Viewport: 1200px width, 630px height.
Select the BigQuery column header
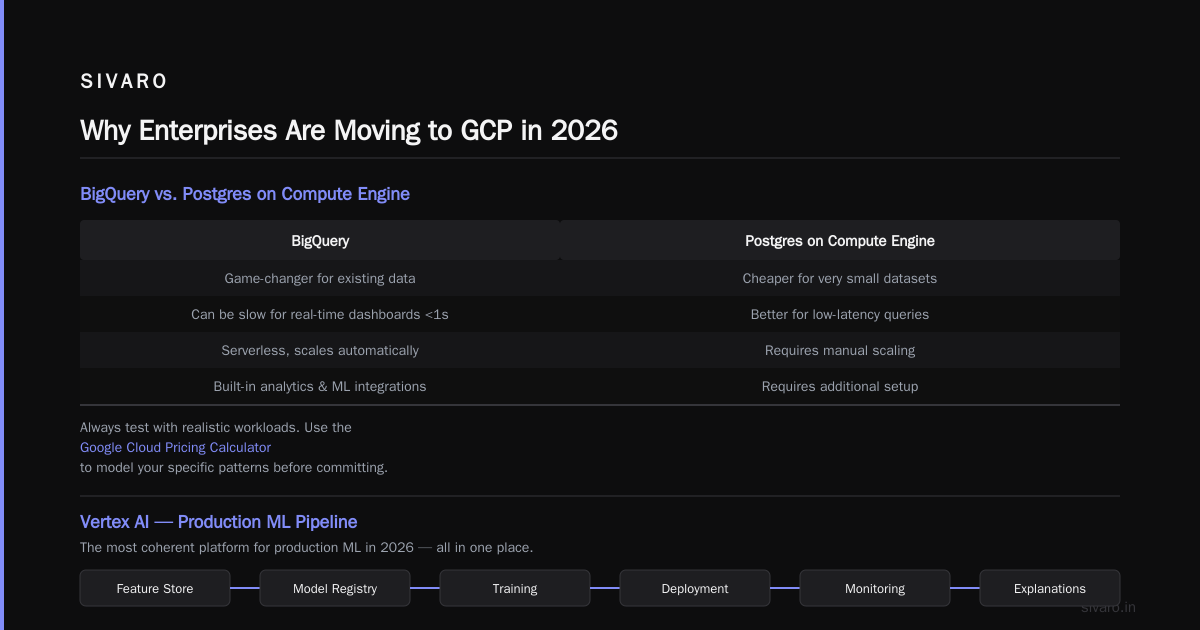pos(320,241)
